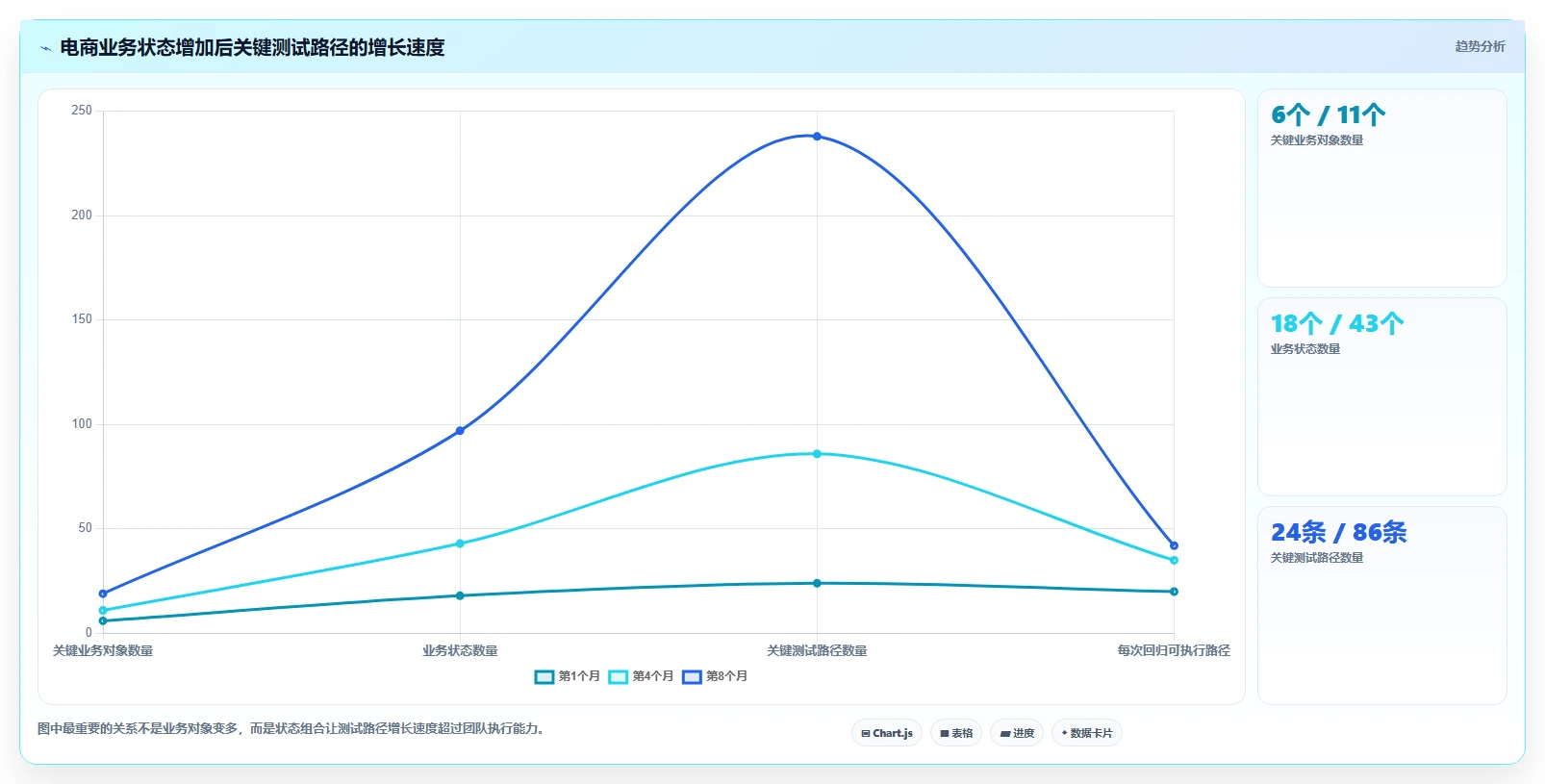Click the trend icon beside the dashboard title
This screenshot has height=784, width=1545.
coord(45,48)
